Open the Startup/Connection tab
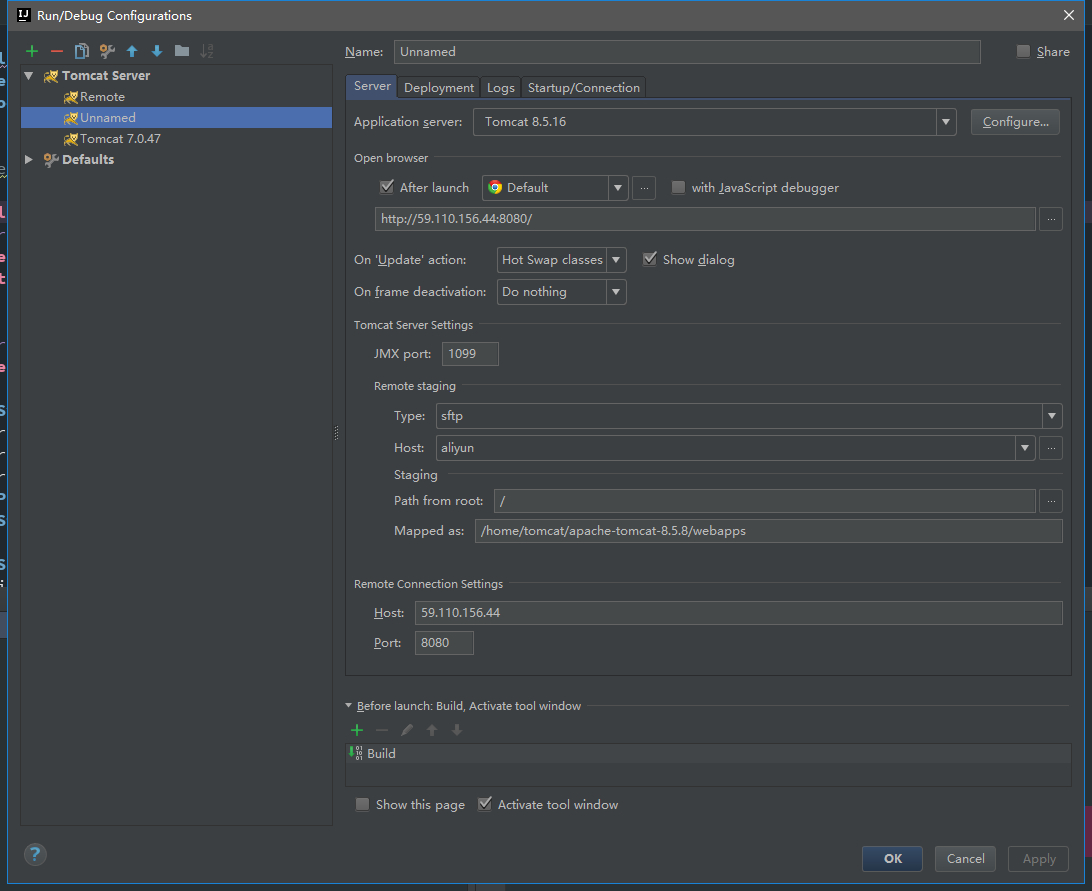Viewport: 1092px width, 891px height. click(583, 88)
